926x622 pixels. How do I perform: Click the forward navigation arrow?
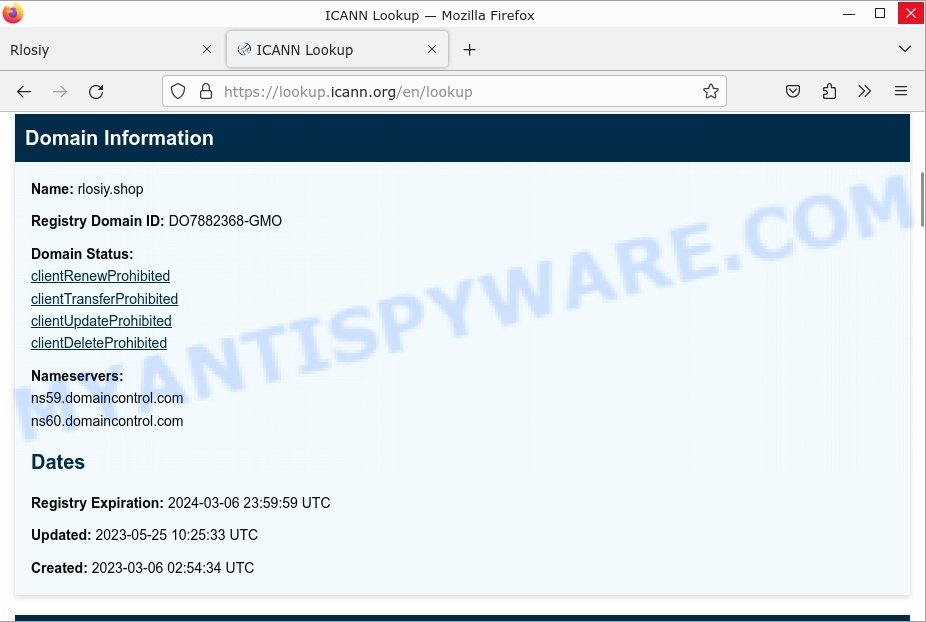tap(60, 92)
